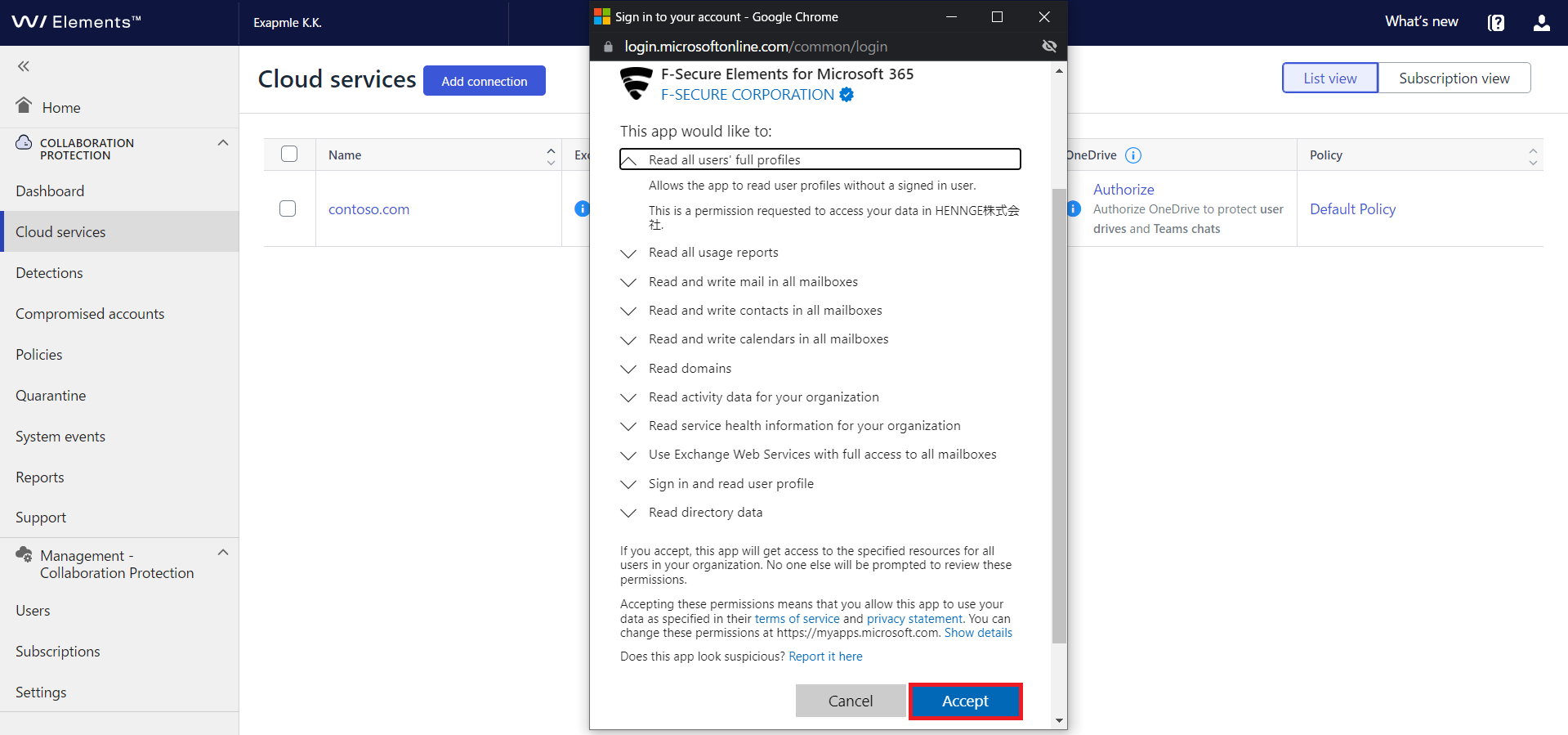The height and width of the screenshot is (735, 1568).
Task: Click the Microsoft logo in popup title bar
Action: point(602,16)
